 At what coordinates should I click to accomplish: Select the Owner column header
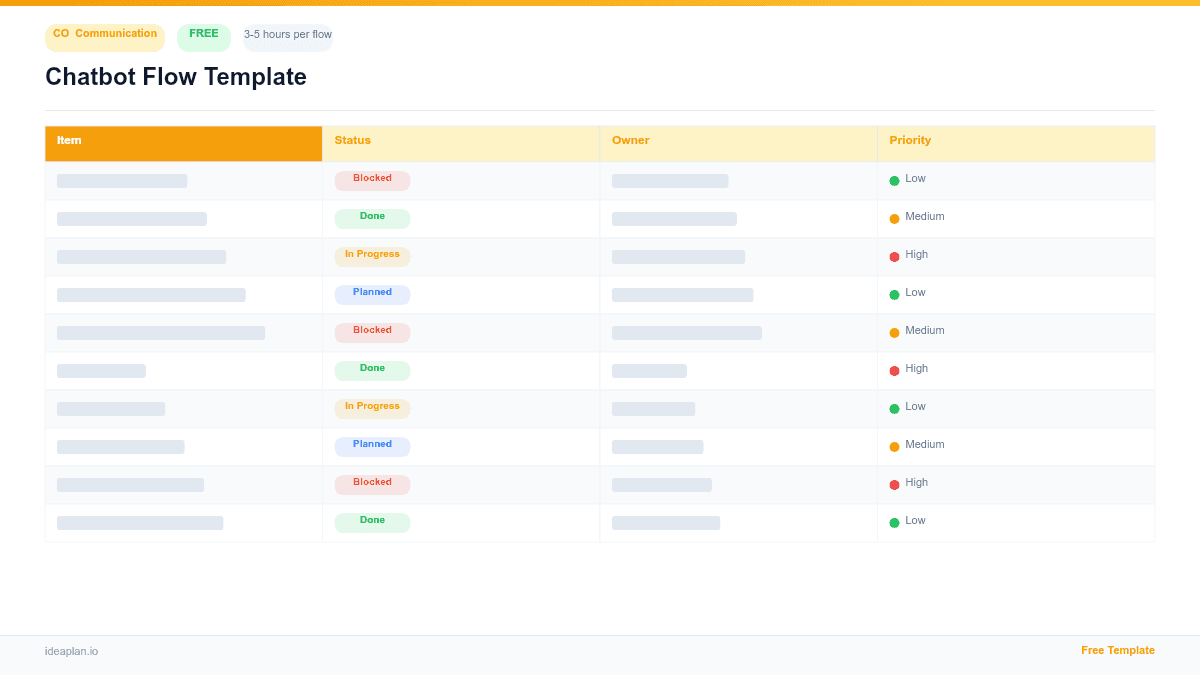click(x=630, y=140)
